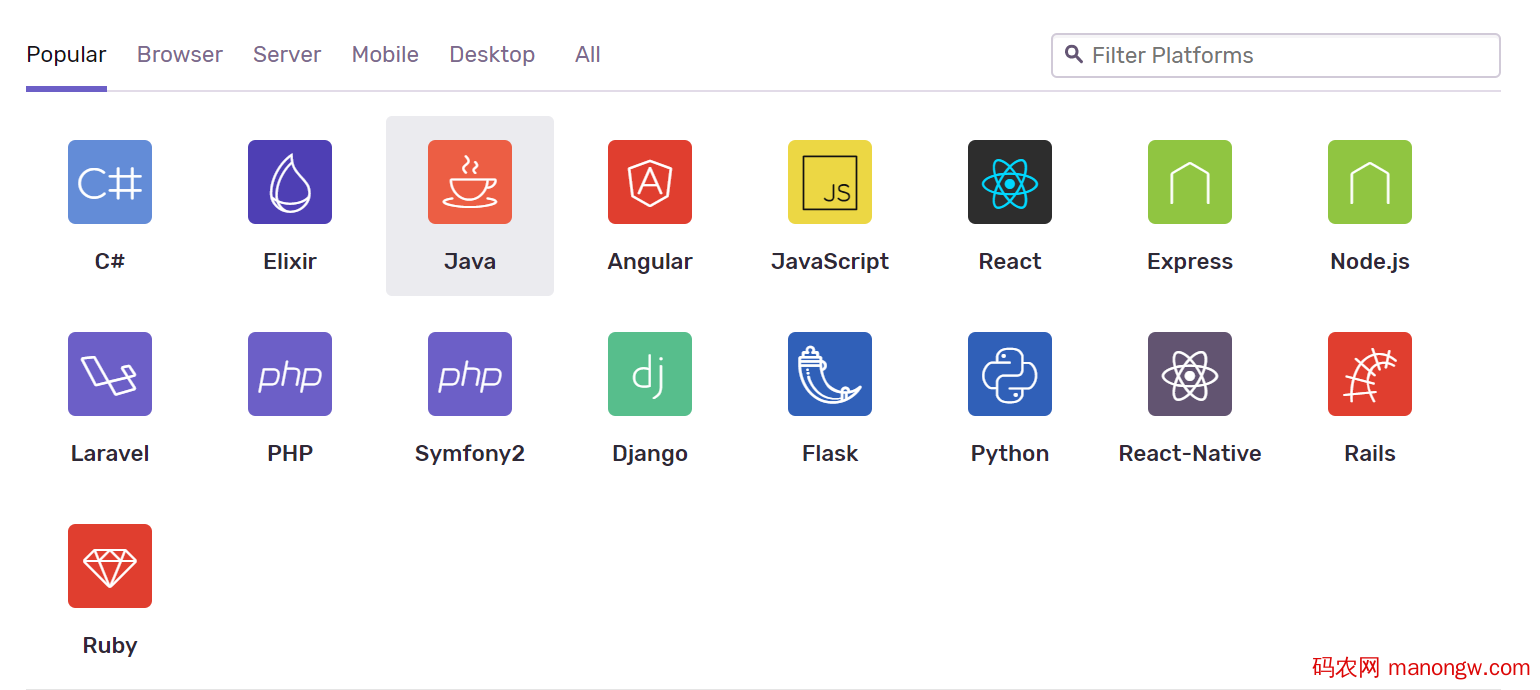1540x690 pixels.
Task: Switch to the All tab
Action: (x=588, y=55)
